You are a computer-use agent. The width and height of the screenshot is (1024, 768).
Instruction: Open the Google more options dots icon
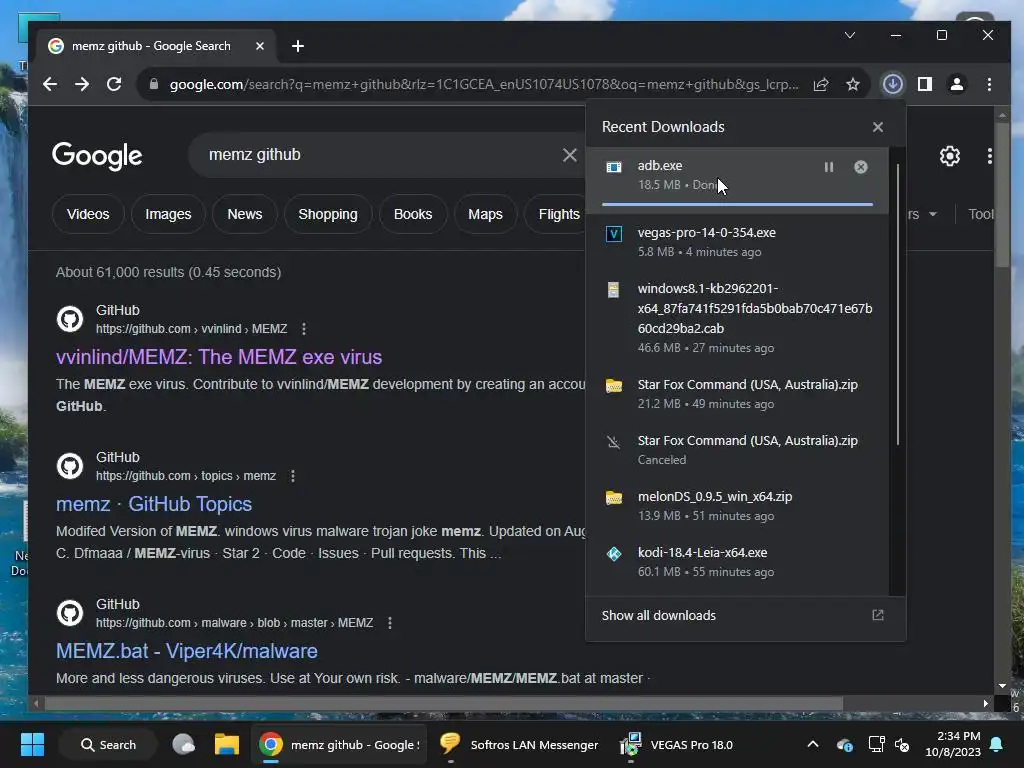pyautogui.click(x=990, y=155)
